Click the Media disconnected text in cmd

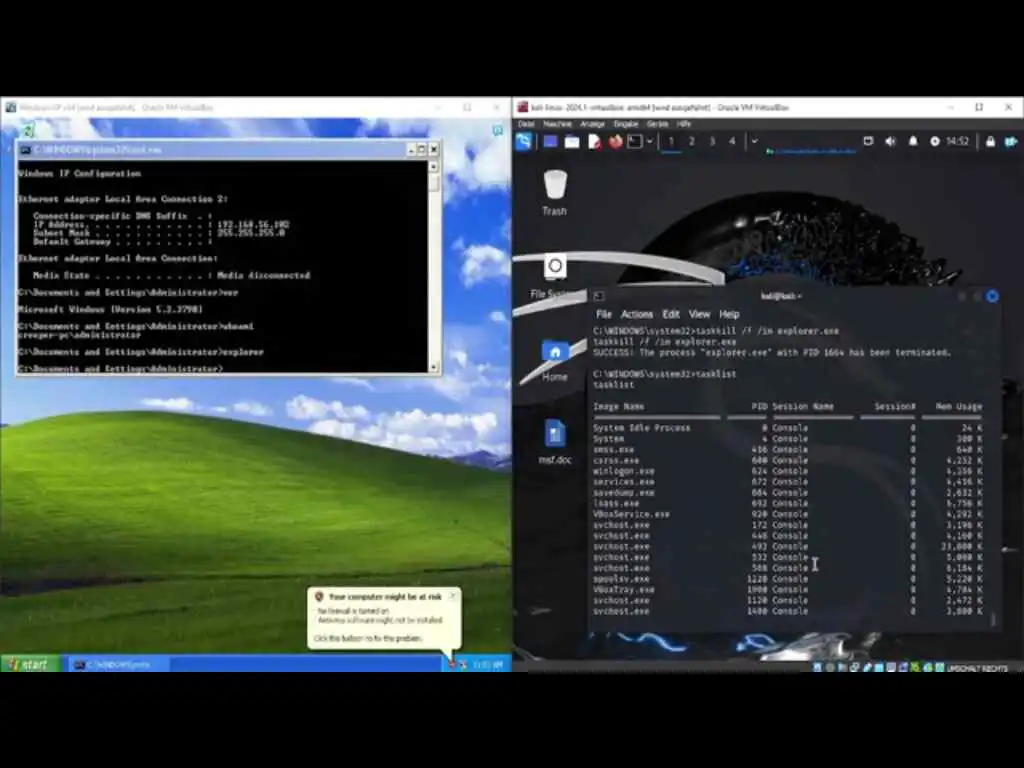click(x=263, y=276)
